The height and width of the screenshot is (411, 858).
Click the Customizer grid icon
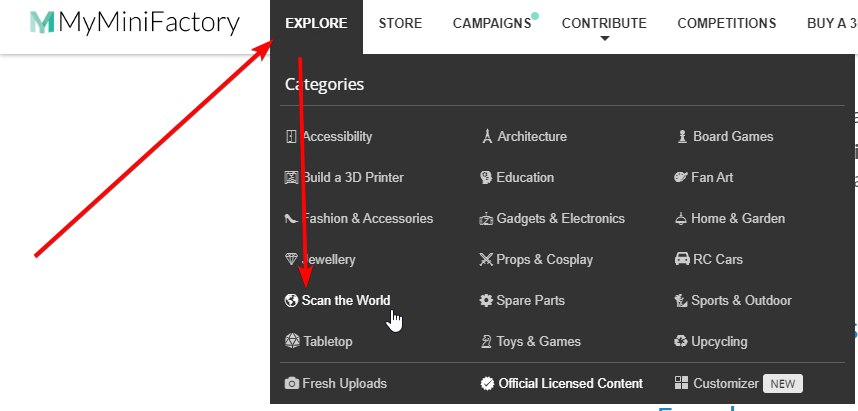click(681, 383)
